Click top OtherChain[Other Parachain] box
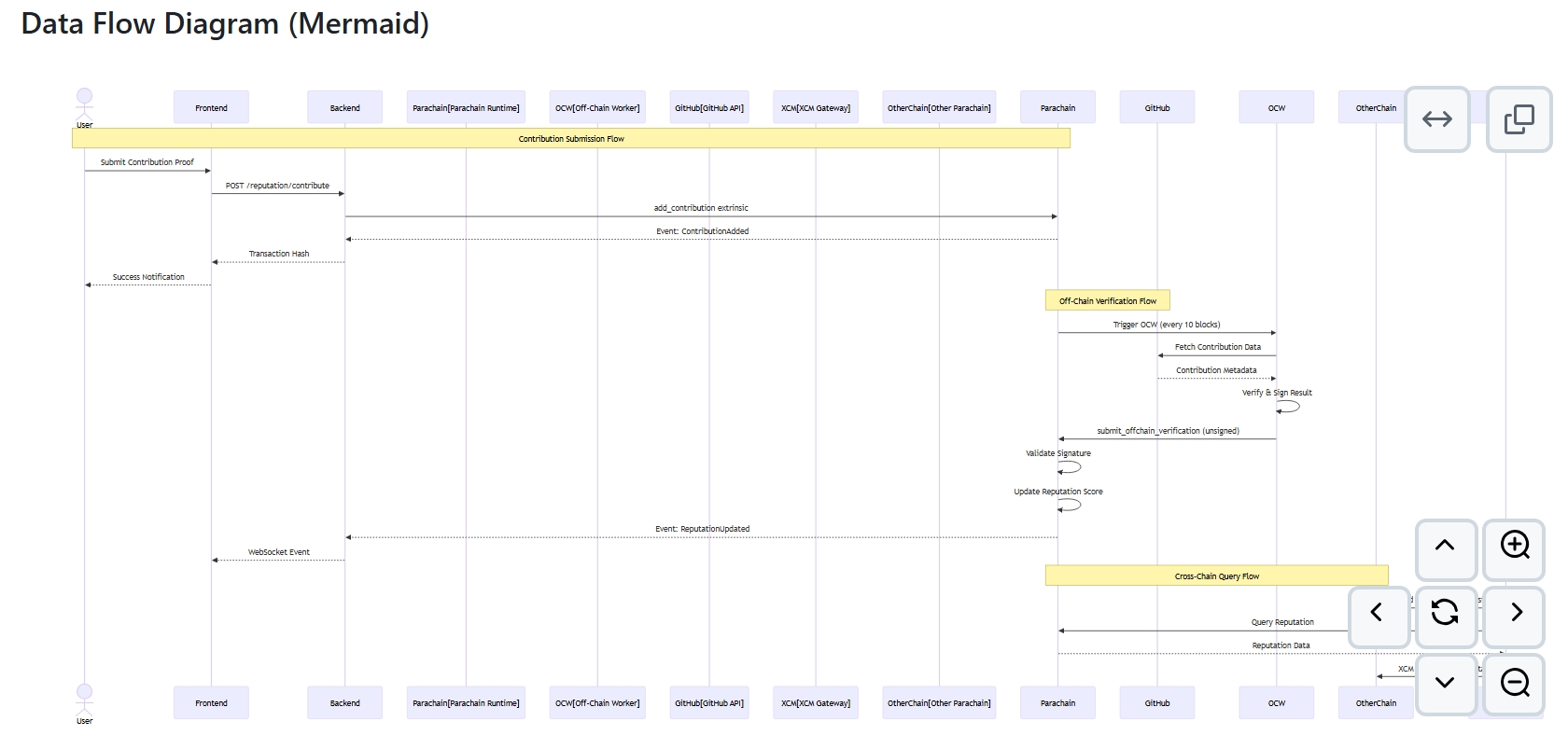The height and width of the screenshot is (735, 1568). pos(939,108)
